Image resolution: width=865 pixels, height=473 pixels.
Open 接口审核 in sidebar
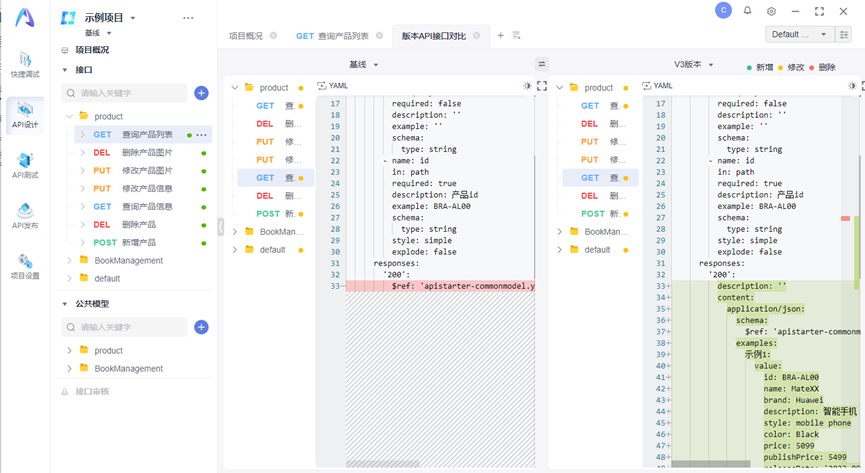pos(92,391)
